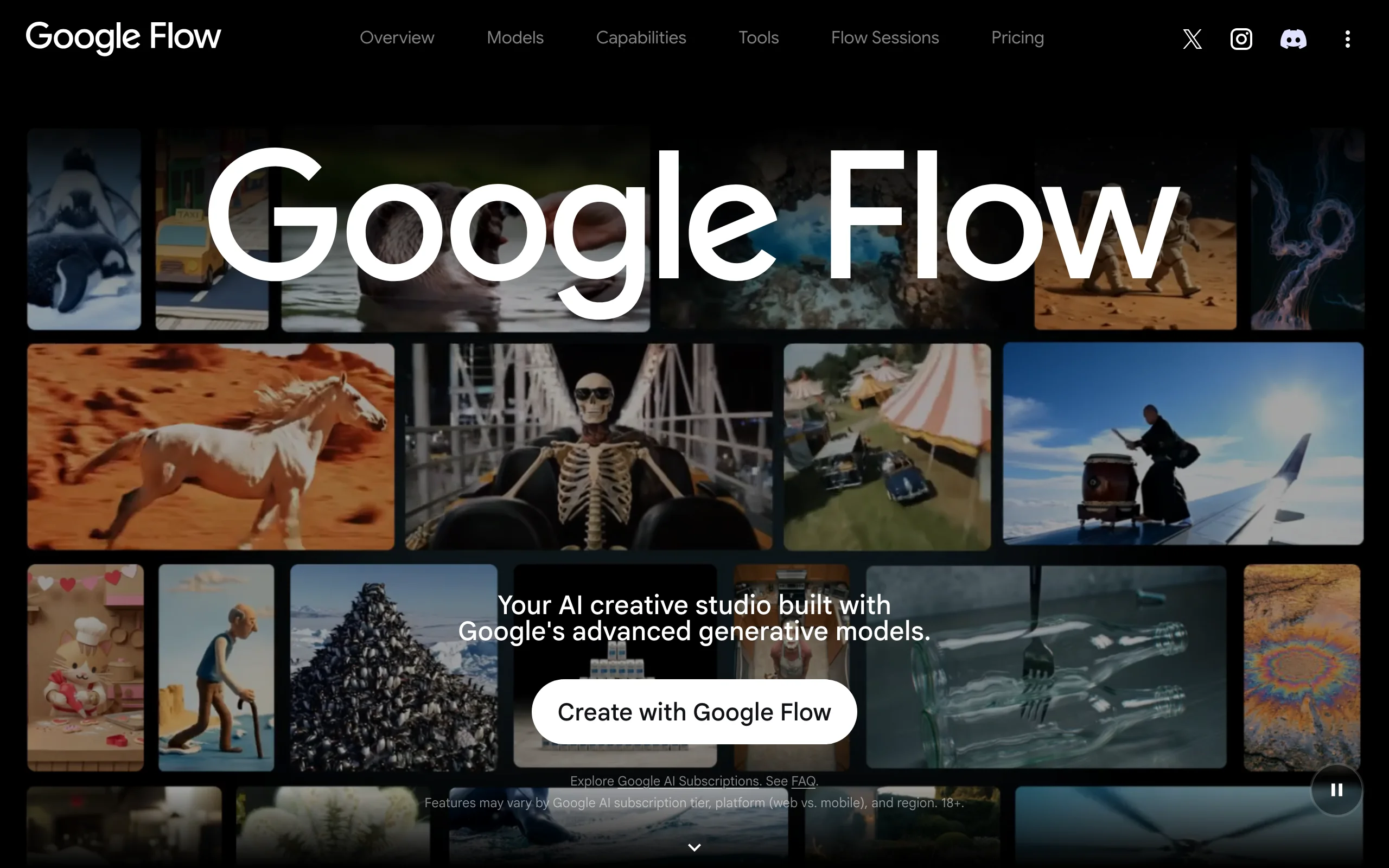Click the 'Features may vary' disclaimer text
Screen dimensions: 1389x868
click(x=694, y=802)
